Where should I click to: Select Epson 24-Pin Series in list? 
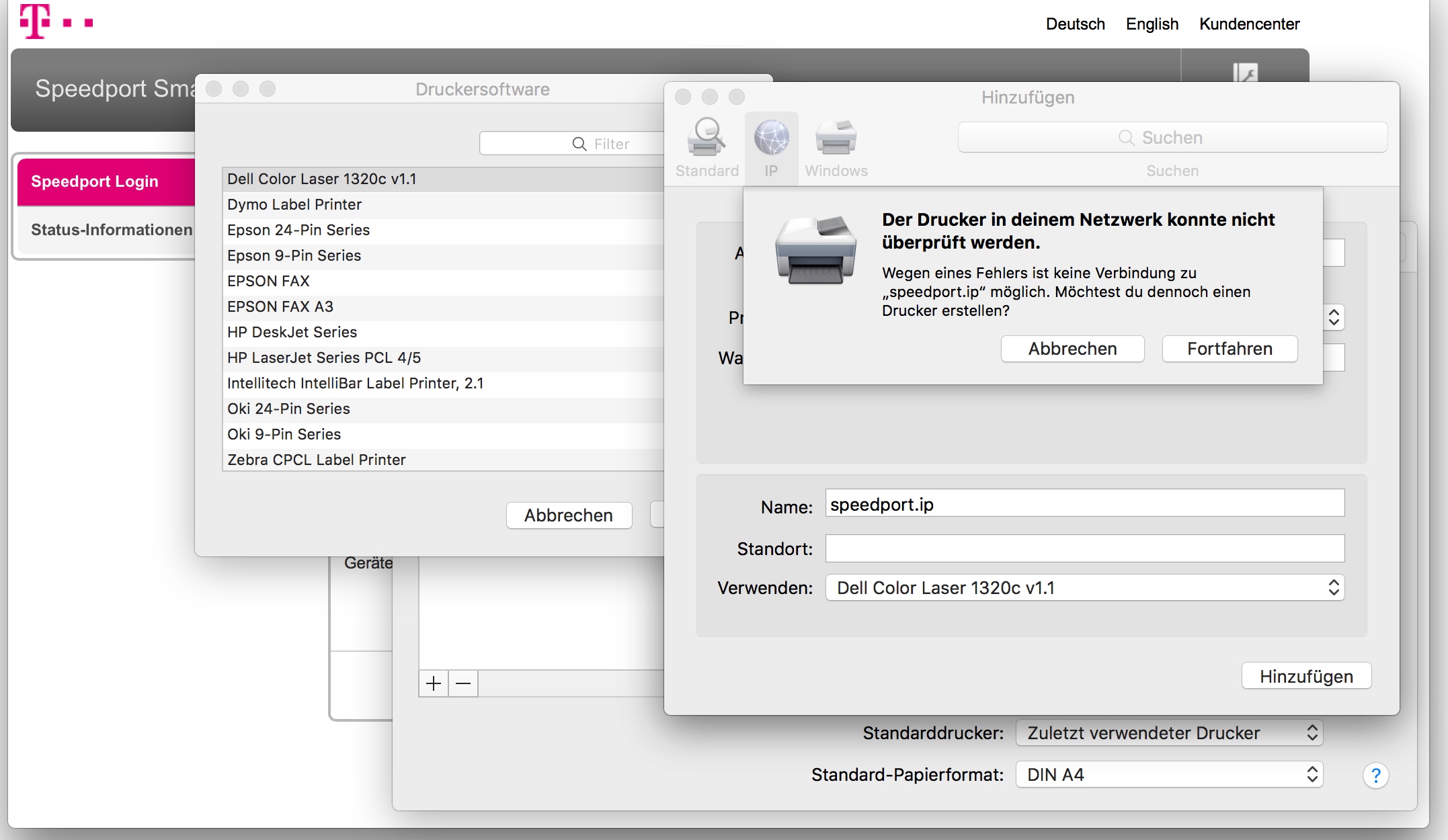point(443,230)
